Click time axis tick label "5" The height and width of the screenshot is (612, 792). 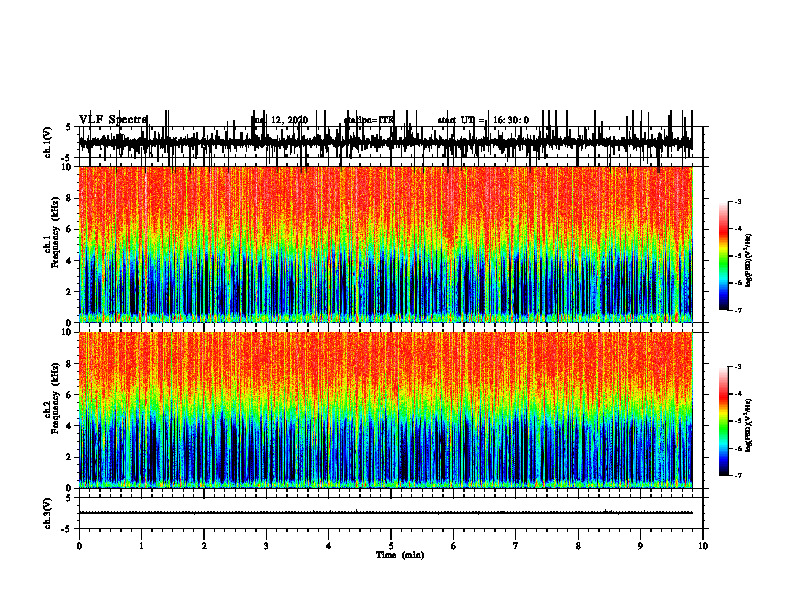tap(391, 546)
